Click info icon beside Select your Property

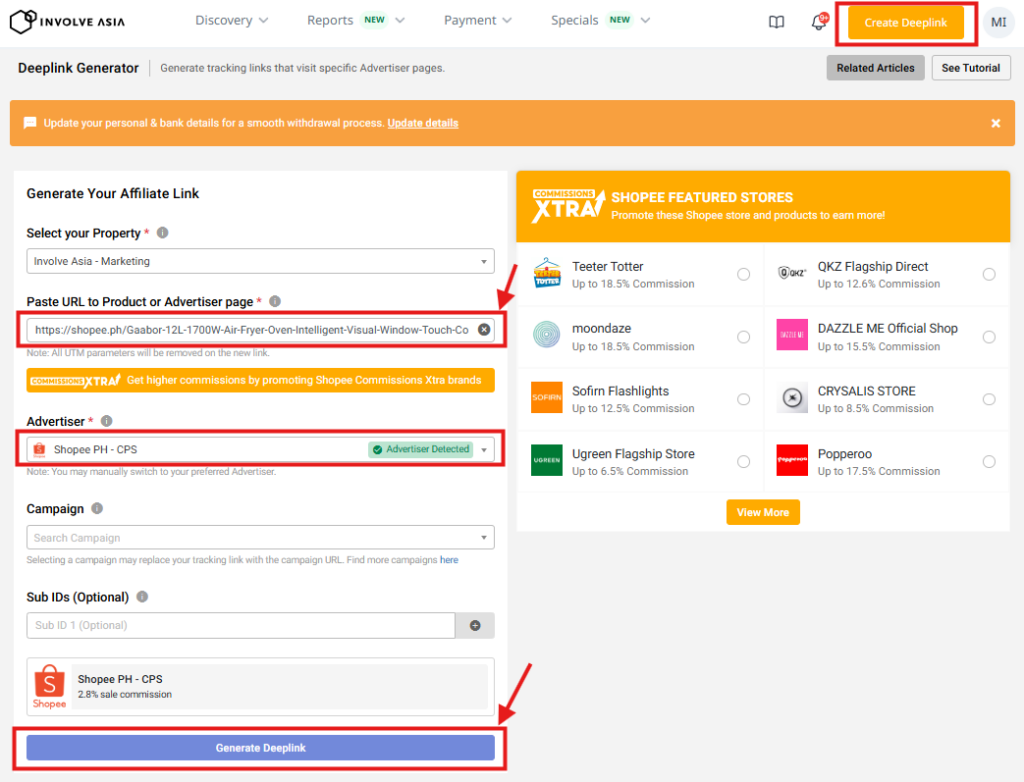pyautogui.click(x=162, y=233)
